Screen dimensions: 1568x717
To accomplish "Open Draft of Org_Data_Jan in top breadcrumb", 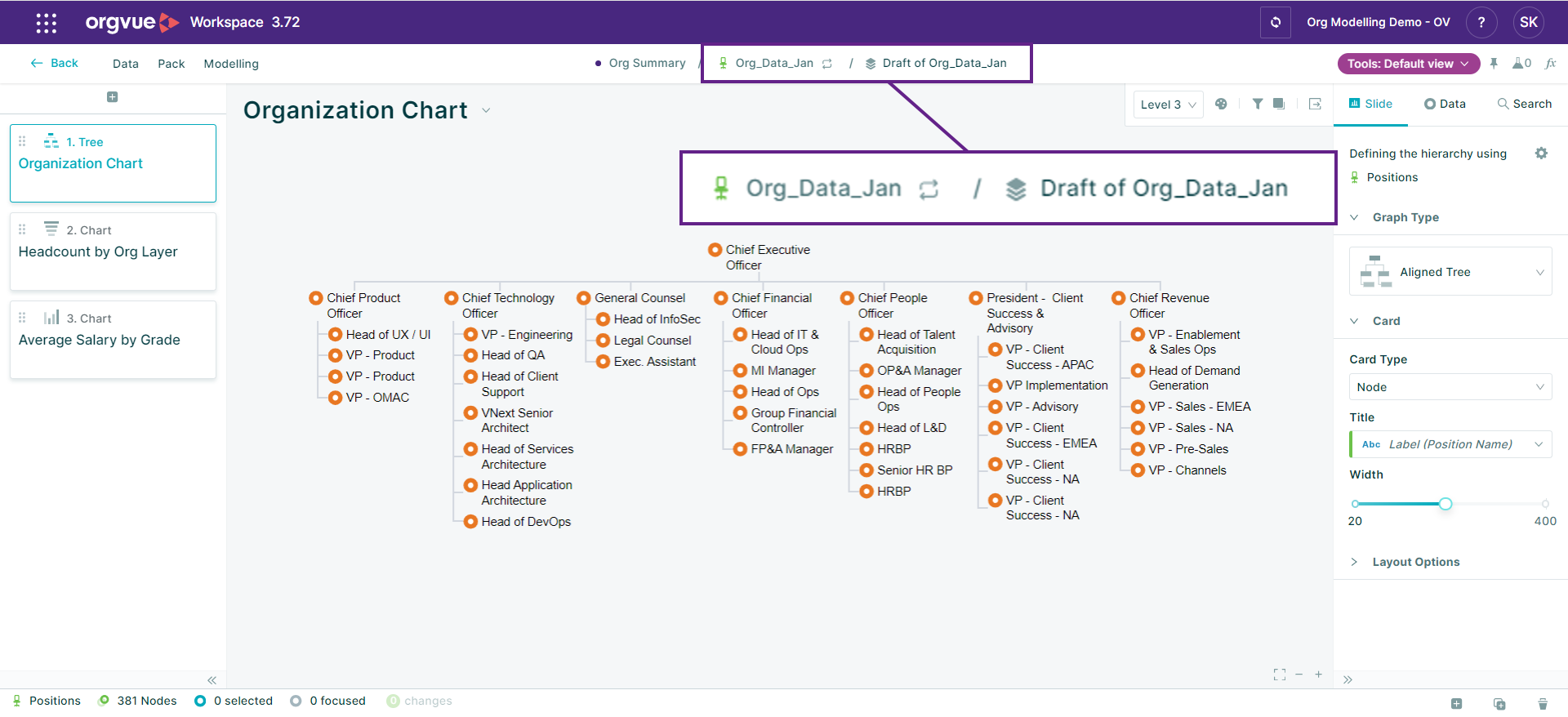I will [x=944, y=63].
